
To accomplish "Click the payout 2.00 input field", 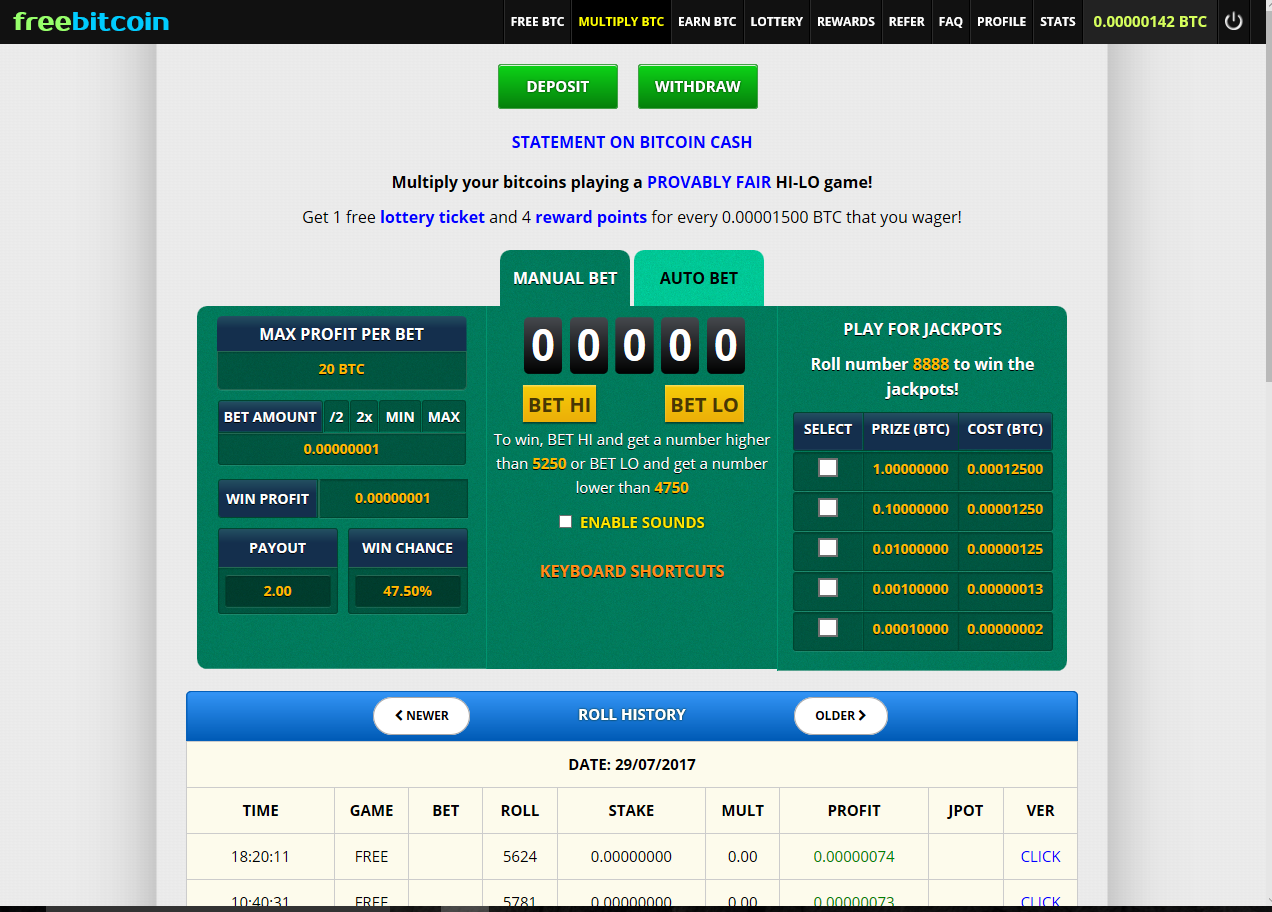I will [x=278, y=591].
